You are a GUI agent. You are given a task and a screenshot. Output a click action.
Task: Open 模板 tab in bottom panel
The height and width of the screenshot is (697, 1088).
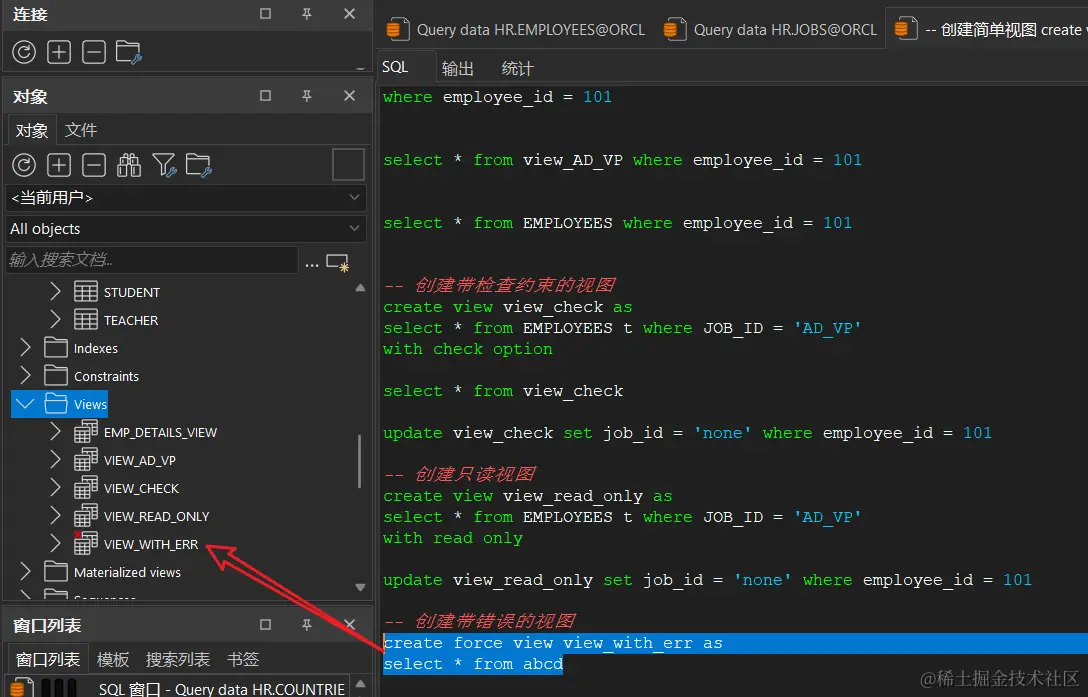click(x=112, y=659)
